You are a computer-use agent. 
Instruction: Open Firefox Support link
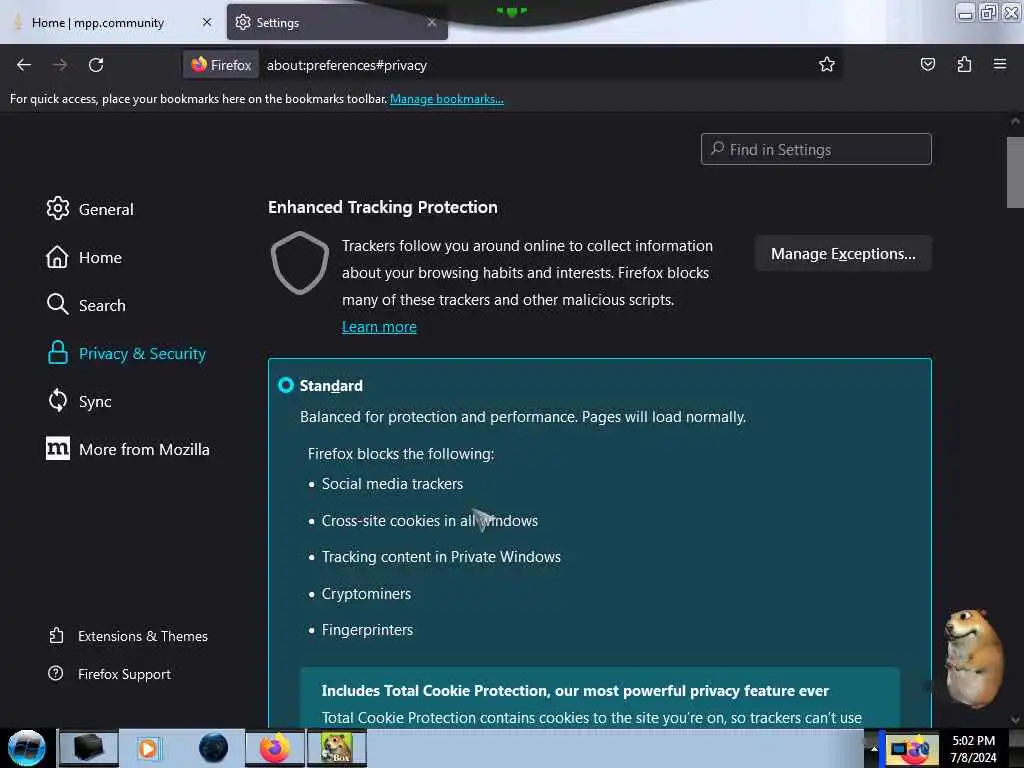(x=109, y=674)
